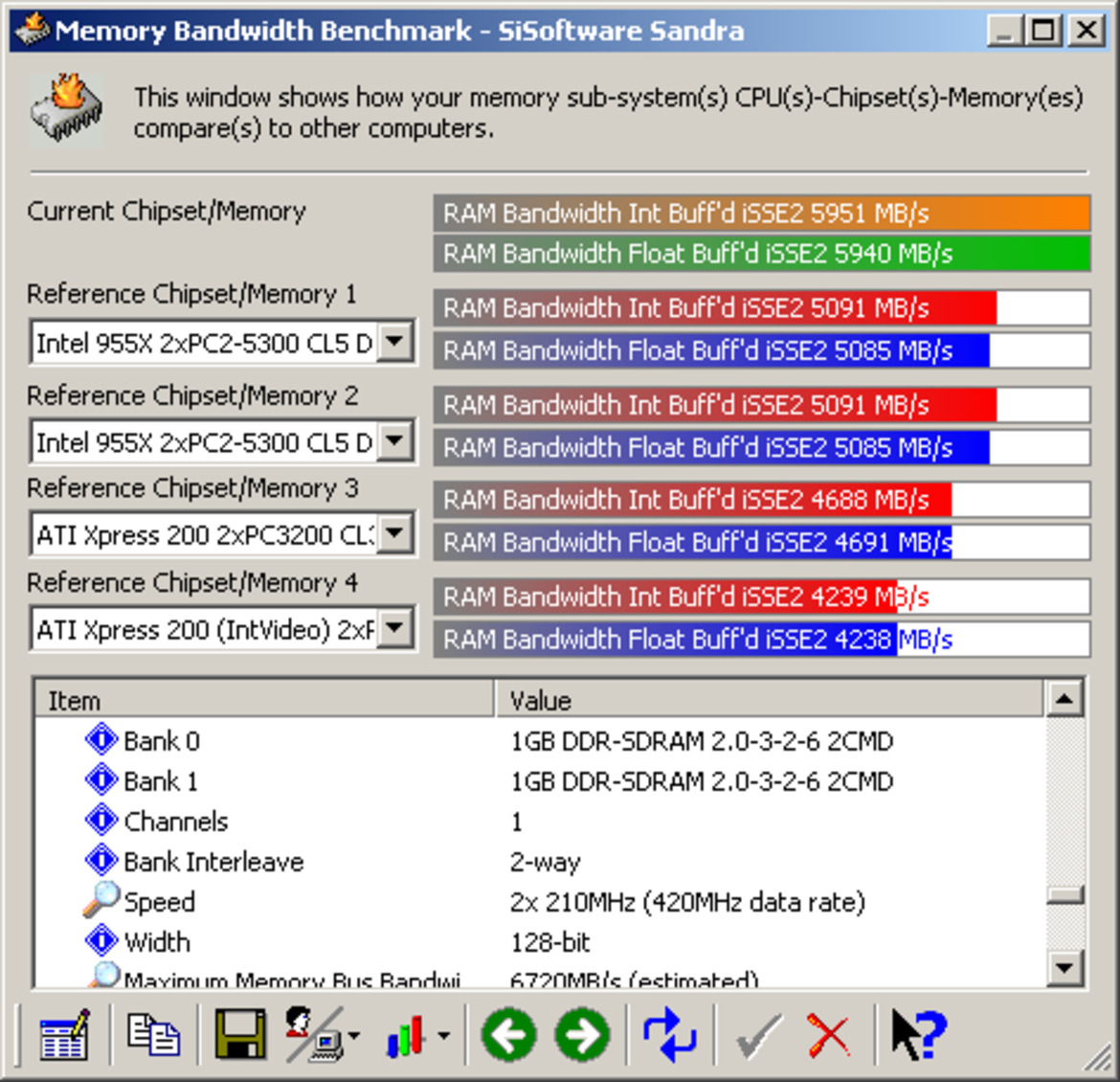
Task: Click the blue Float 4238 MB/s reference bar
Action: 761,639
